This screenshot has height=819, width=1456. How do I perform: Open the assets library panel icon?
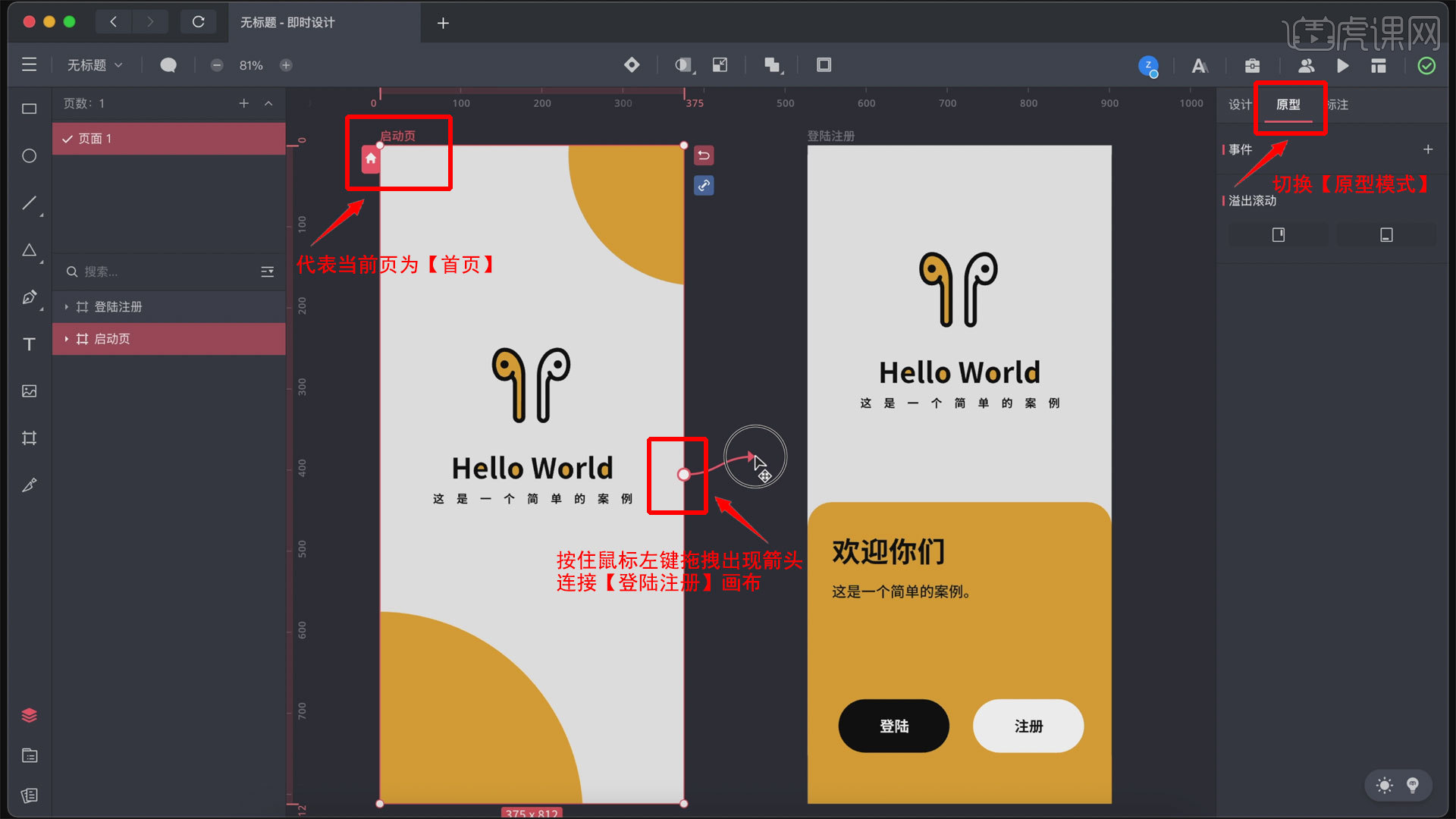point(30,755)
